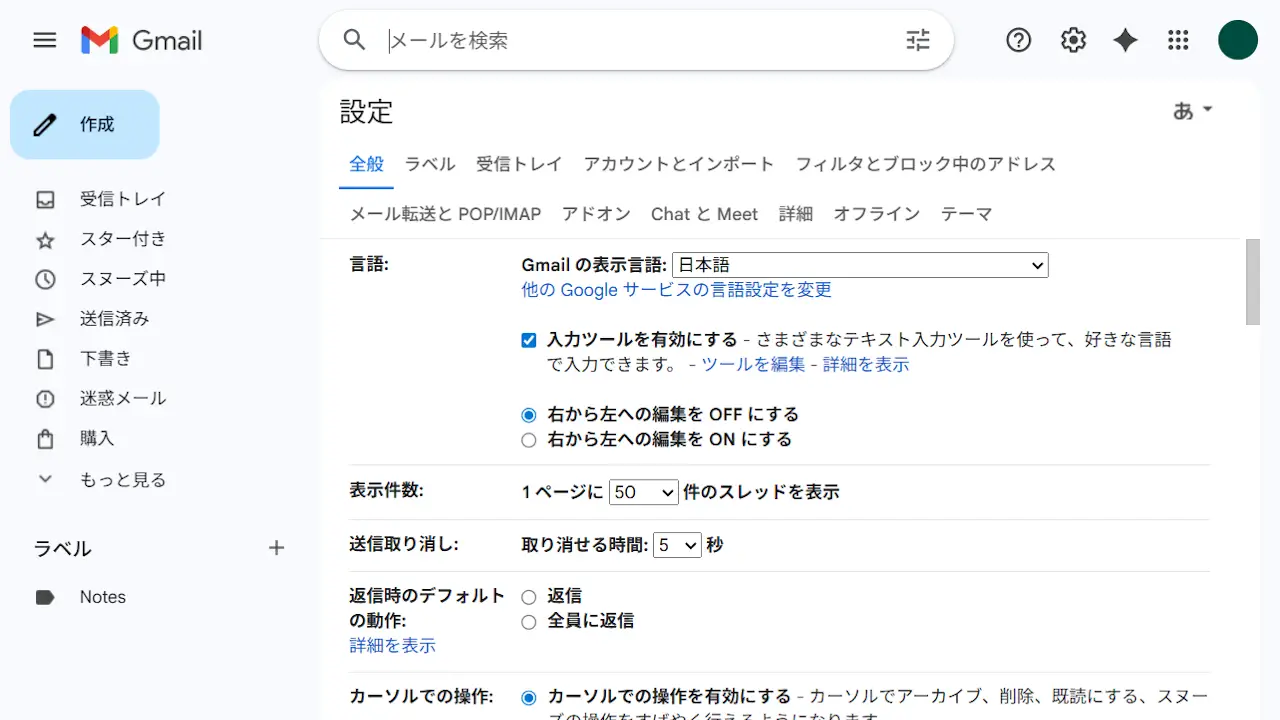Click the search options filter icon

pos(917,40)
